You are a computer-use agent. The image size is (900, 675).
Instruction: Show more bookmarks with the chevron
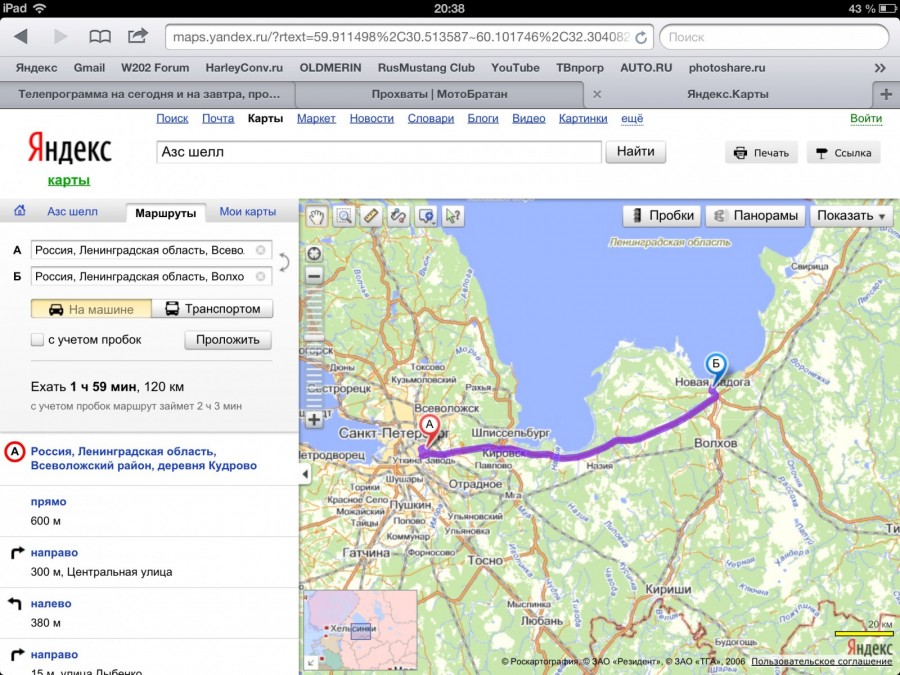(880, 68)
